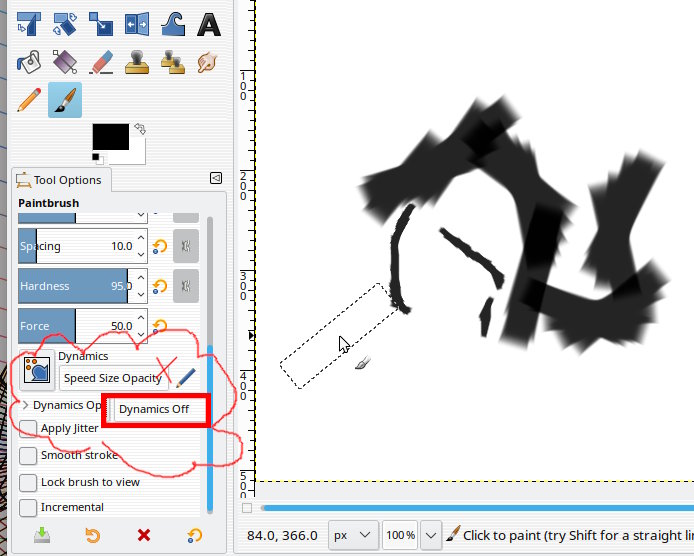Select the Pencil tool
Image resolution: width=694 pixels, height=556 pixels.
(x=29, y=100)
